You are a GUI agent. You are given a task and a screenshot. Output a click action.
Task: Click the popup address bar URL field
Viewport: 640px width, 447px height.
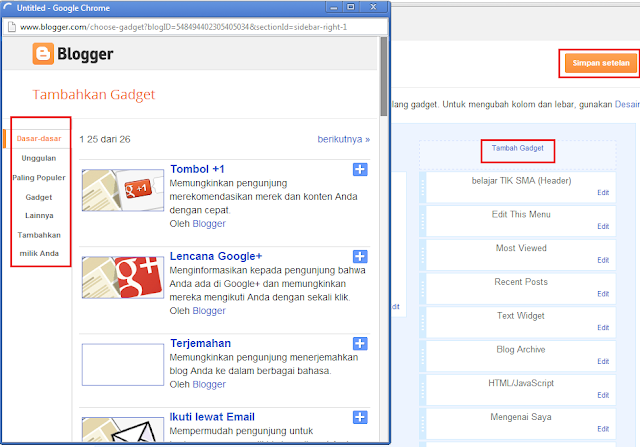[195, 27]
